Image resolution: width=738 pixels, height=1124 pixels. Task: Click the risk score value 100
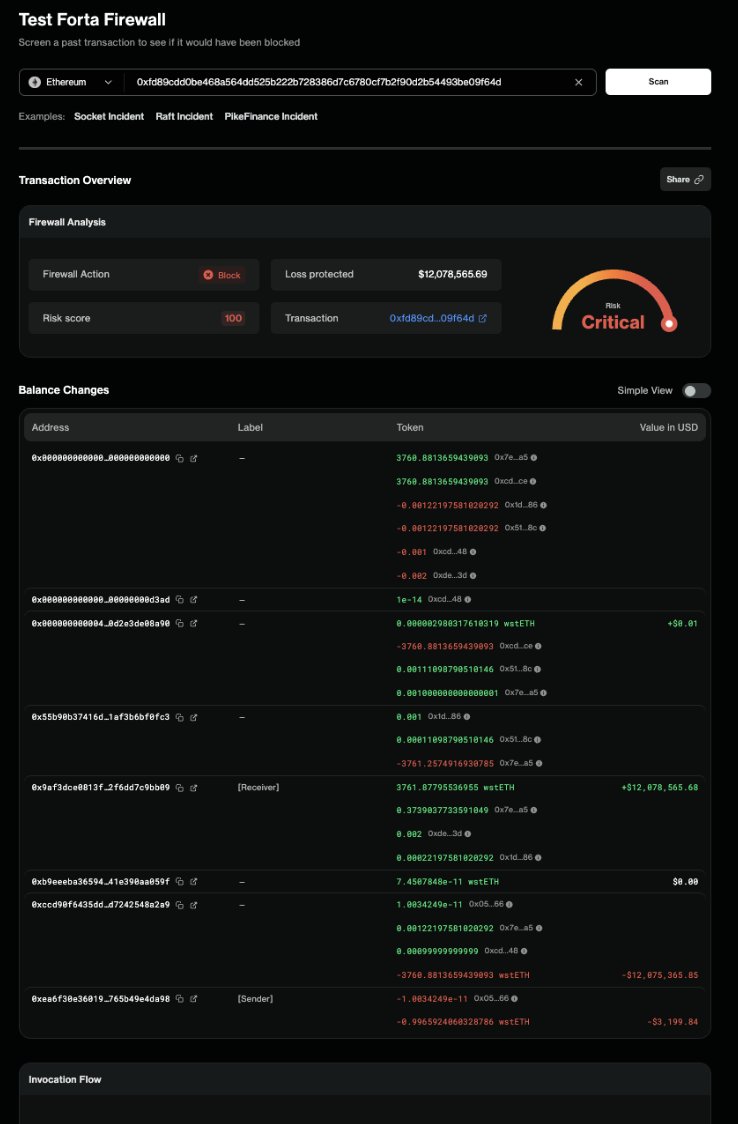tap(233, 318)
